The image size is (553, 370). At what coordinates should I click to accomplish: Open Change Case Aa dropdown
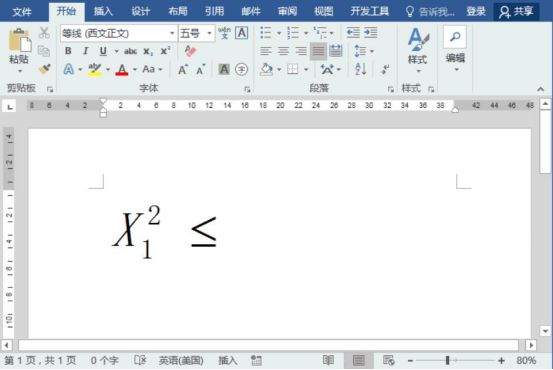(152, 69)
